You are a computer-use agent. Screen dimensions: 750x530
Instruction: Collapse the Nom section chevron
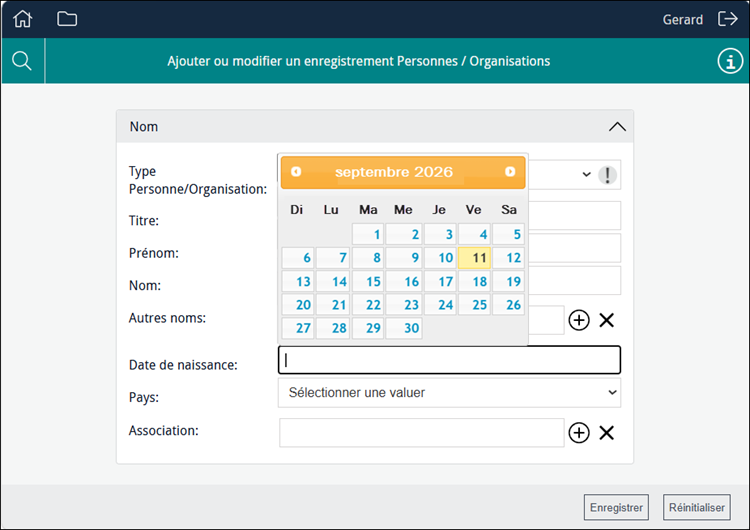[x=617, y=127]
